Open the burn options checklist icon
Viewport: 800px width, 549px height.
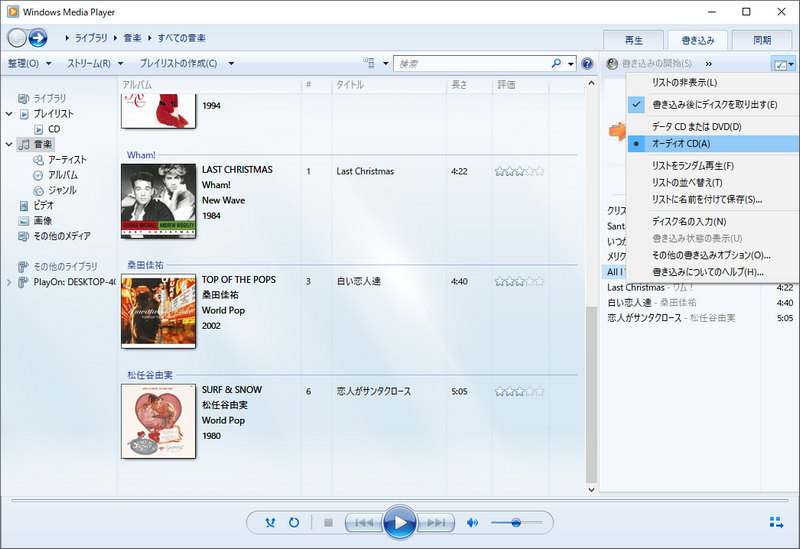click(x=780, y=64)
